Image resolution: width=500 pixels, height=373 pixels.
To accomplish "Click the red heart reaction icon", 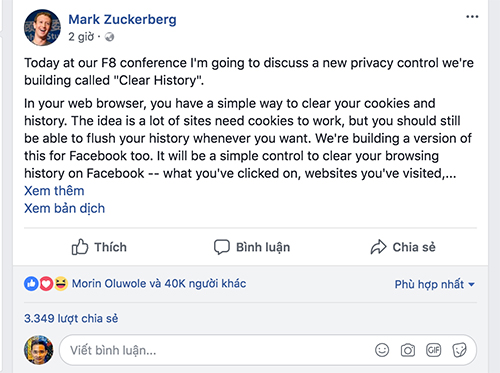I will [46, 284].
